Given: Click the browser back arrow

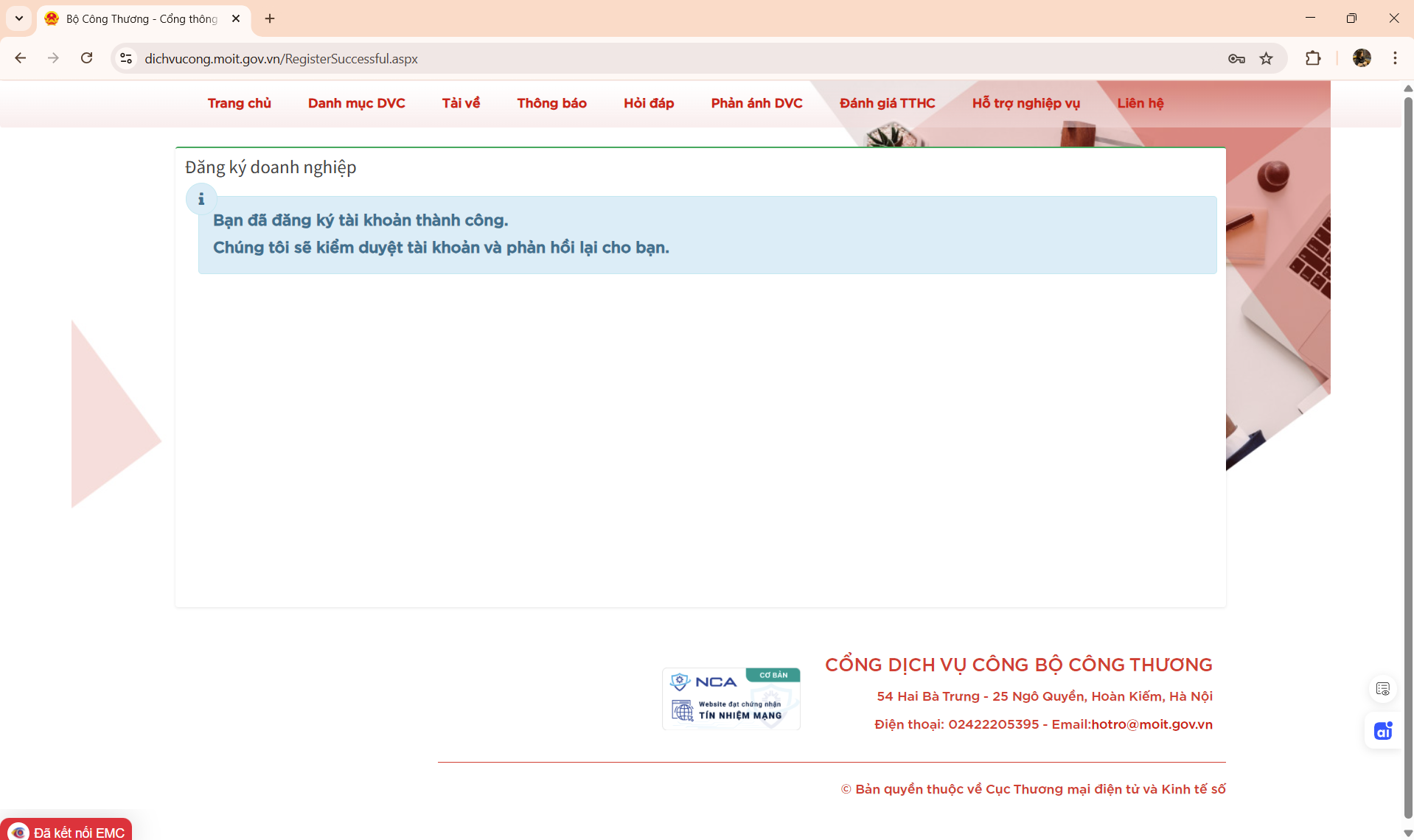Looking at the screenshot, I should [x=21, y=58].
